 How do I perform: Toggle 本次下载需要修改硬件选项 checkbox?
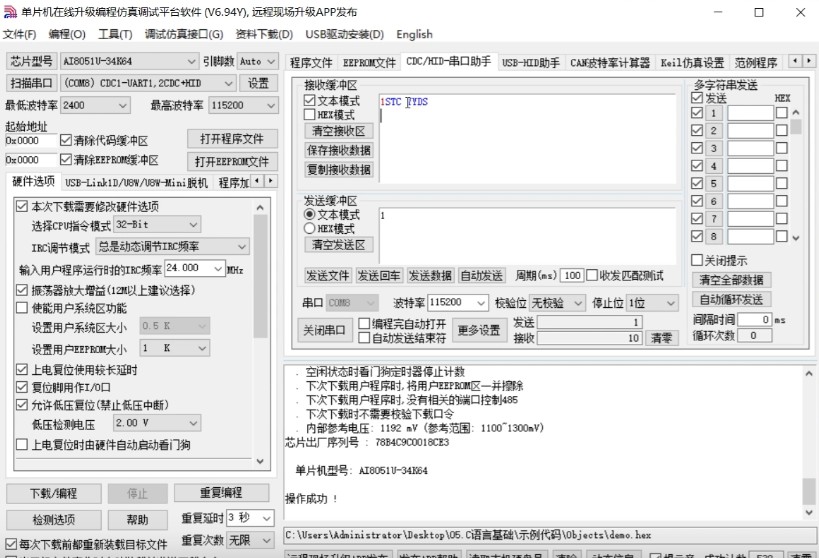(22, 206)
